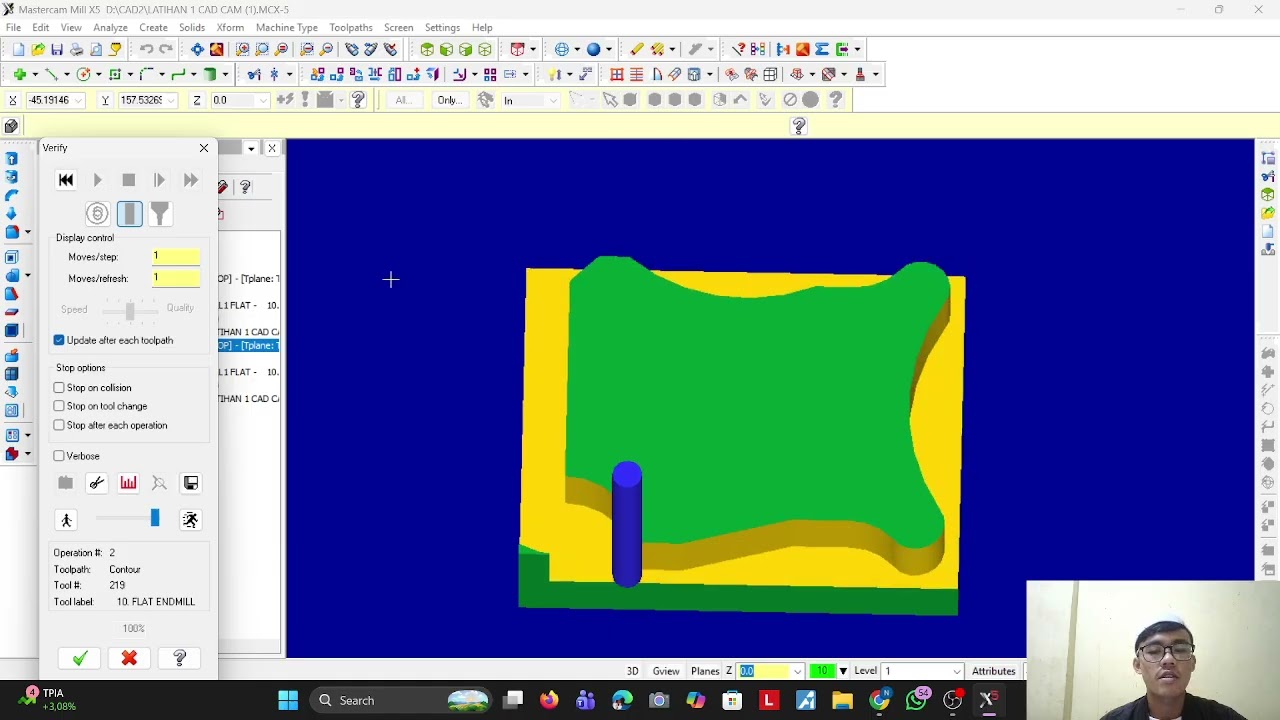Step forward in verify simulation
1280x720 pixels.
click(x=159, y=180)
